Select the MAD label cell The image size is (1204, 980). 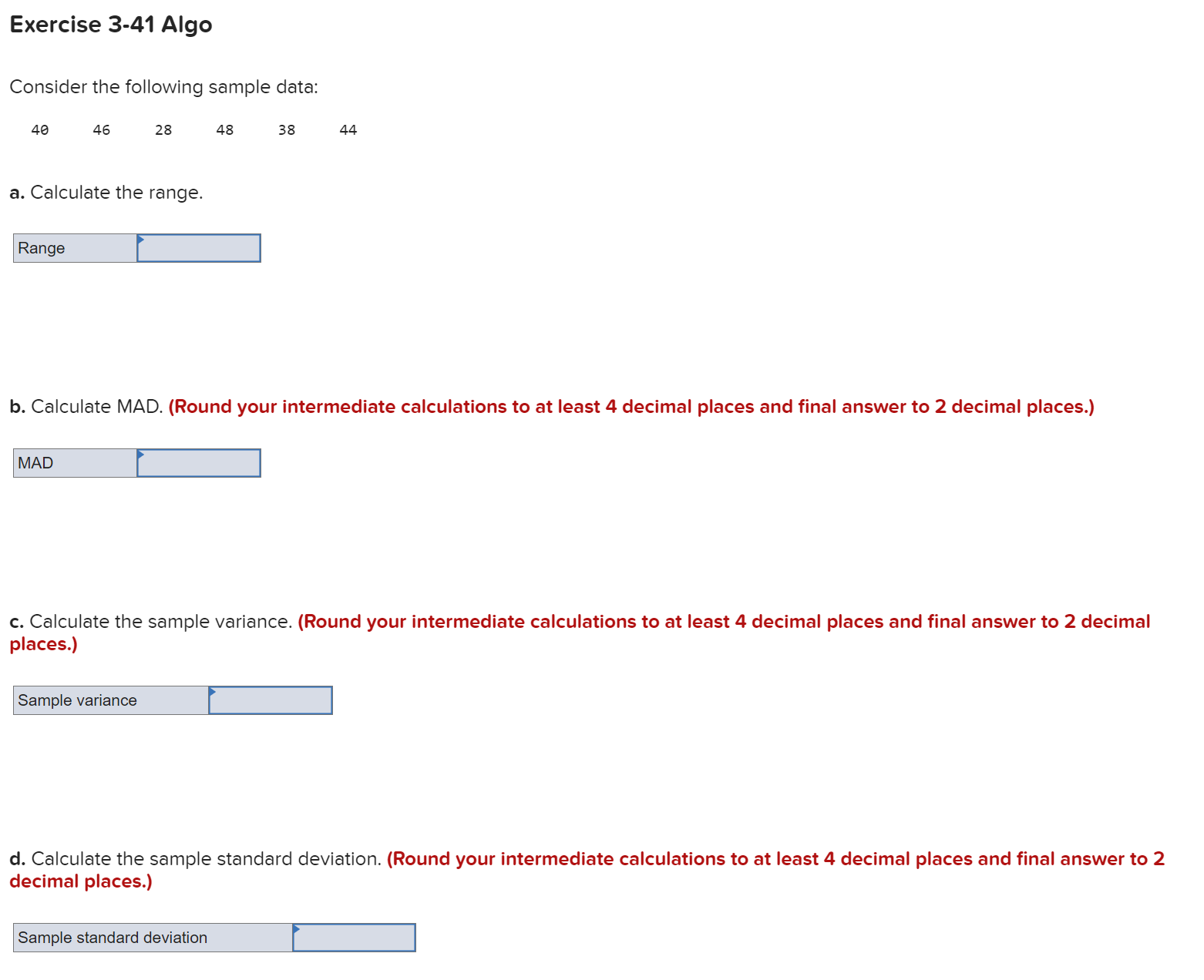pos(73,462)
